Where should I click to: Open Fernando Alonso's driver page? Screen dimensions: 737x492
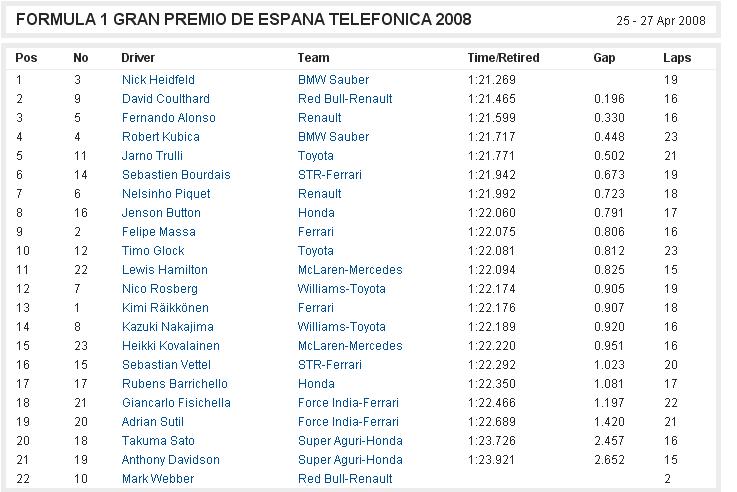tap(168, 118)
